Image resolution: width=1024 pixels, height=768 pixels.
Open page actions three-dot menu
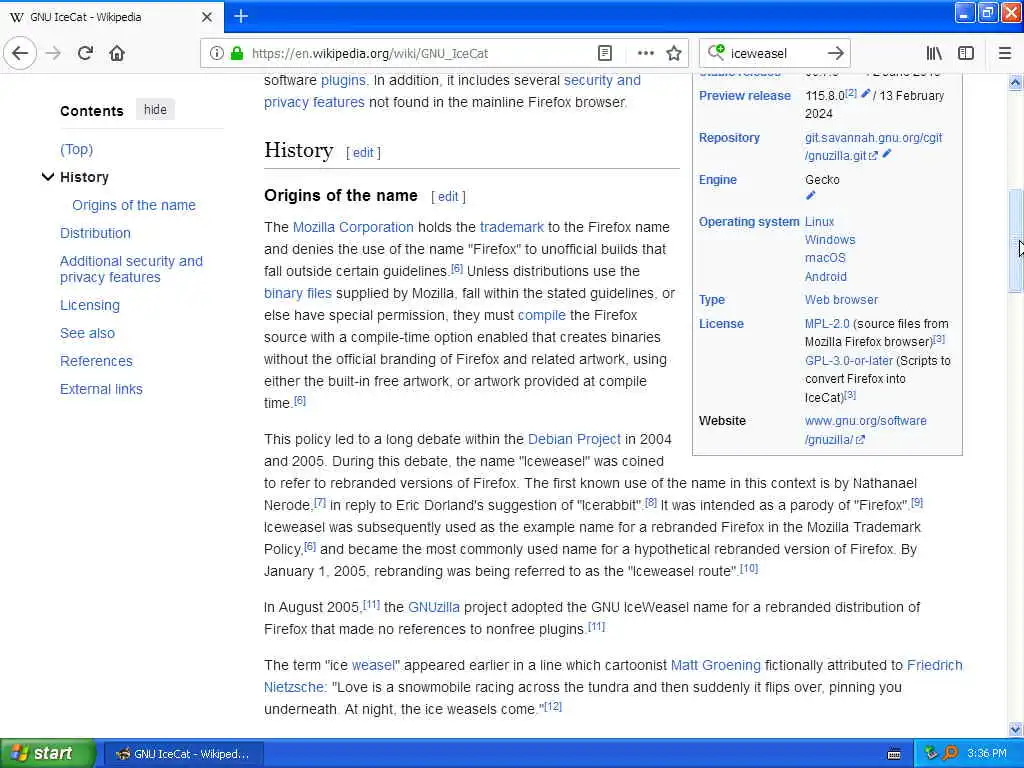[645, 53]
